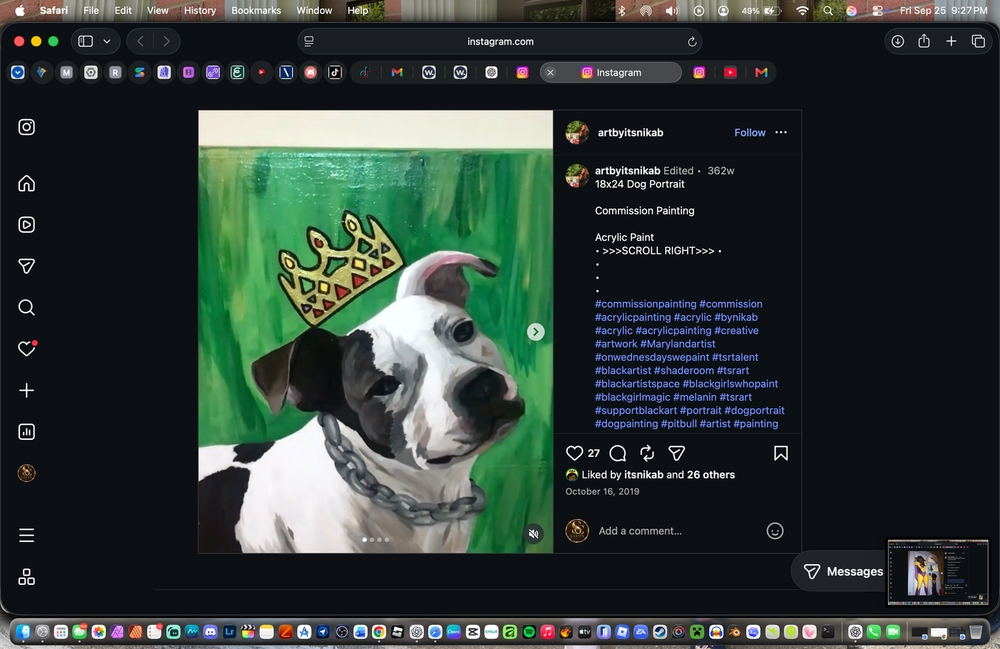Image resolution: width=1000 pixels, height=649 pixels.
Task: Open the Window menu
Action: pyautogui.click(x=314, y=10)
